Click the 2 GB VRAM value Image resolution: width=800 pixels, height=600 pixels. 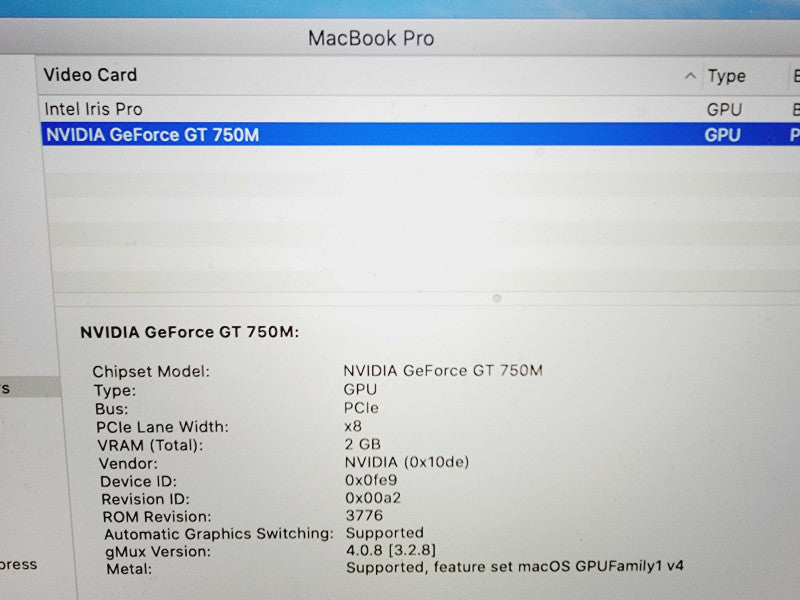pyautogui.click(x=363, y=444)
